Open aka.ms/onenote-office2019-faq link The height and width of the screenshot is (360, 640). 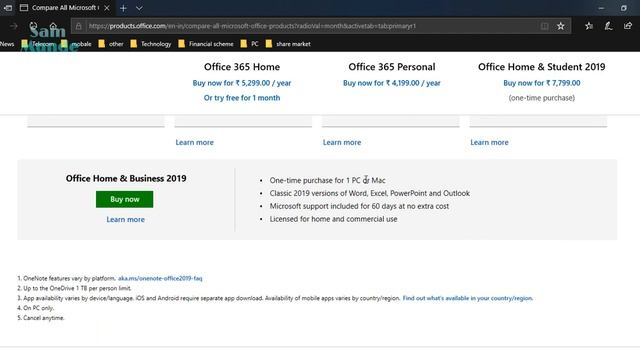click(160, 278)
